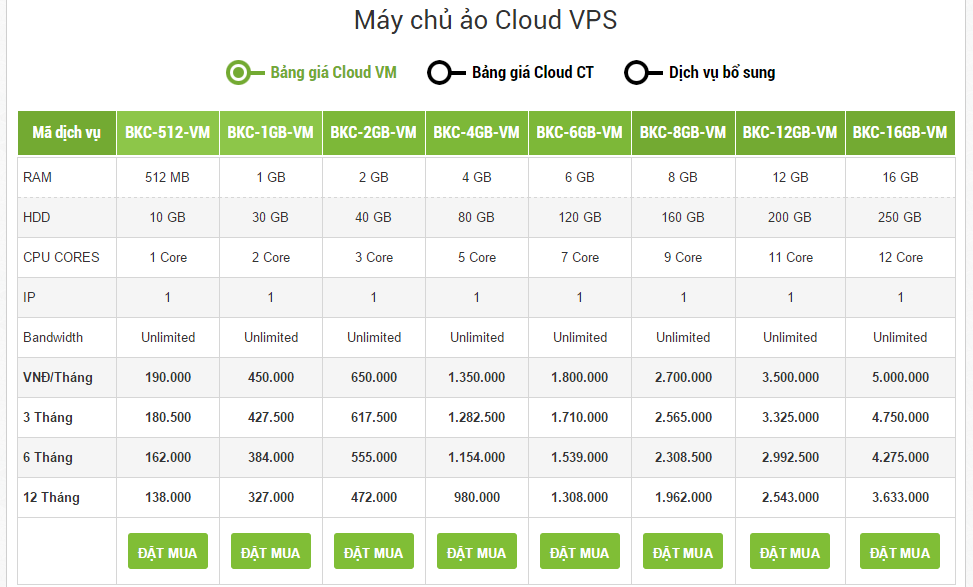Click the BKC-512-VM column header

[x=168, y=133]
